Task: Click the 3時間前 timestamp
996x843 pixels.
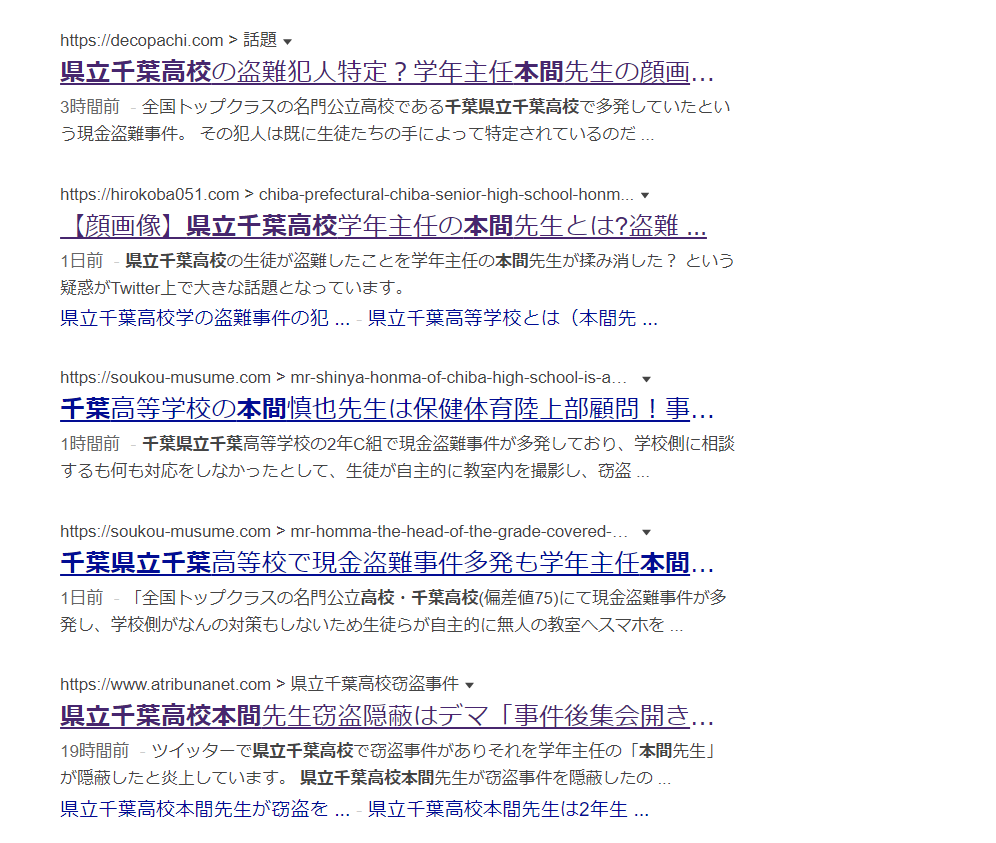Action: point(90,107)
